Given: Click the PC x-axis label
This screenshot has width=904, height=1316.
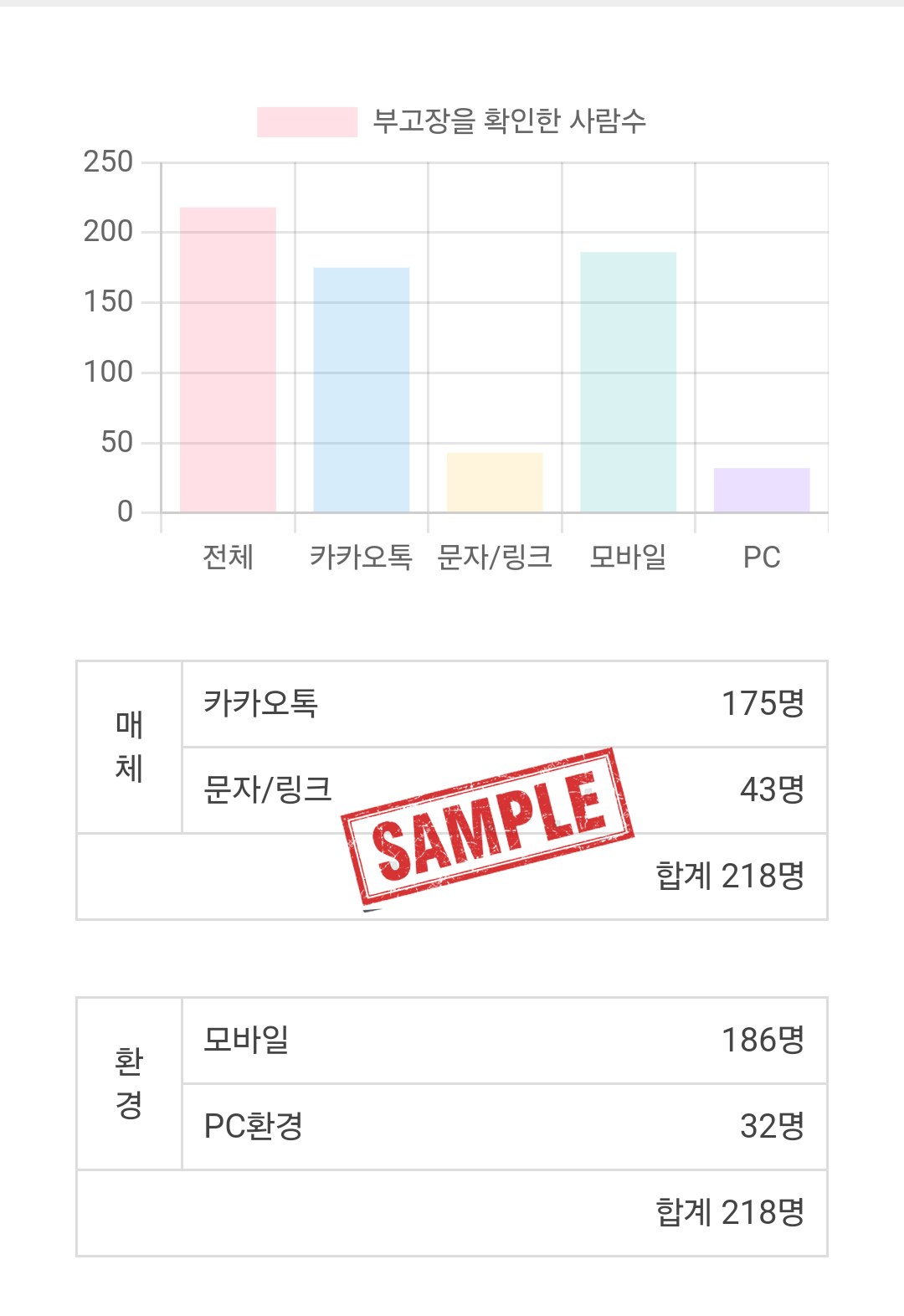Looking at the screenshot, I should click(x=762, y=557).
